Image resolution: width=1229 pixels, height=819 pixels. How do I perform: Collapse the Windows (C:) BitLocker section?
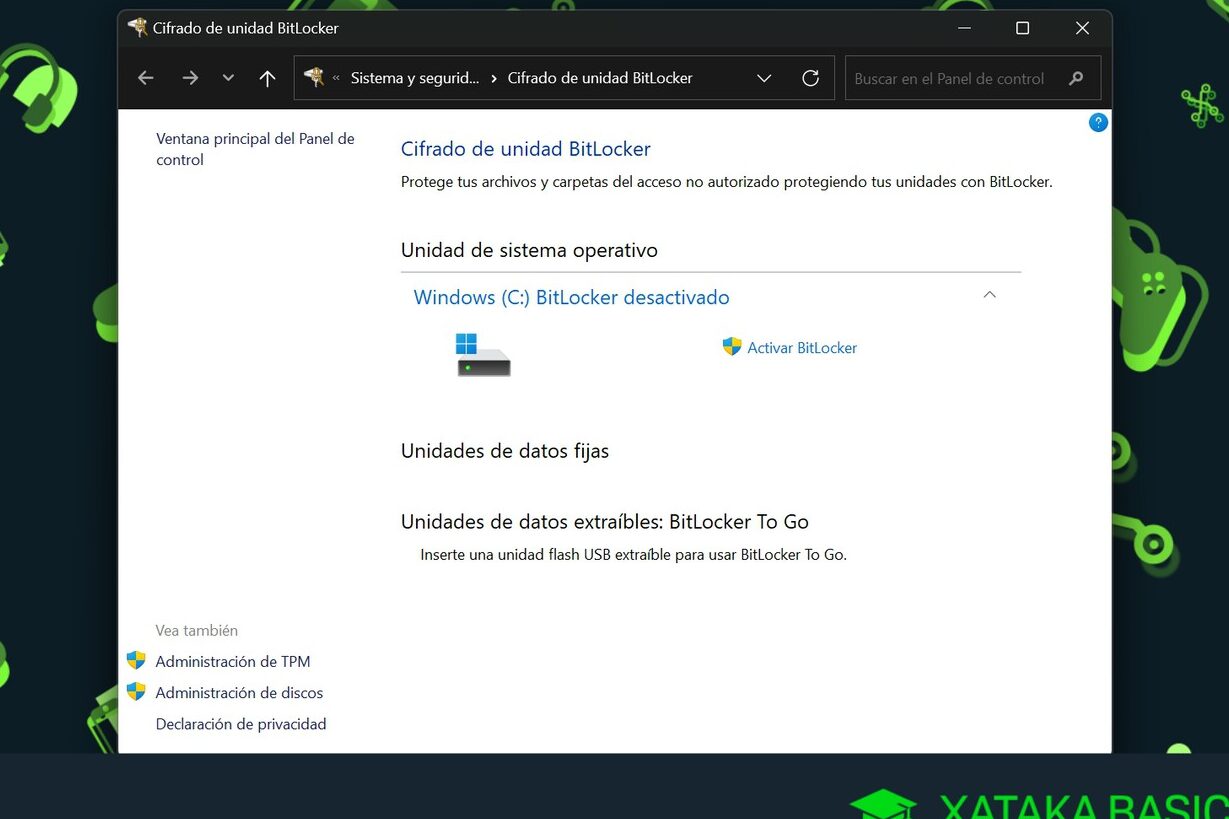pyautogui.click(x=989, y=294)
